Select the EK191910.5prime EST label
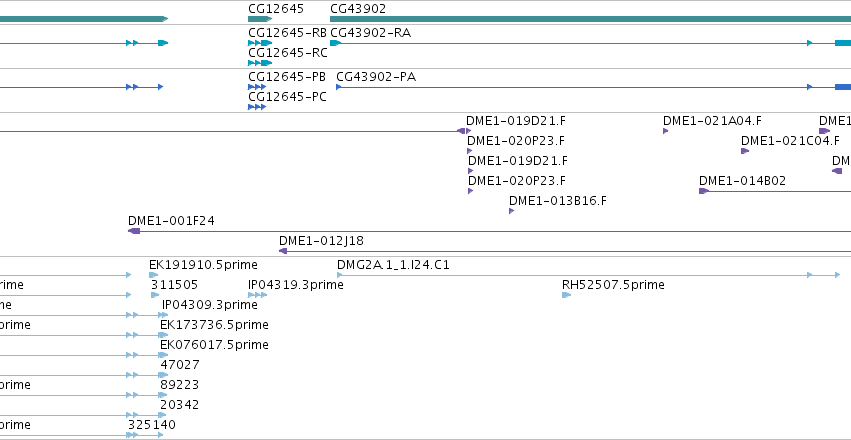 203,265
